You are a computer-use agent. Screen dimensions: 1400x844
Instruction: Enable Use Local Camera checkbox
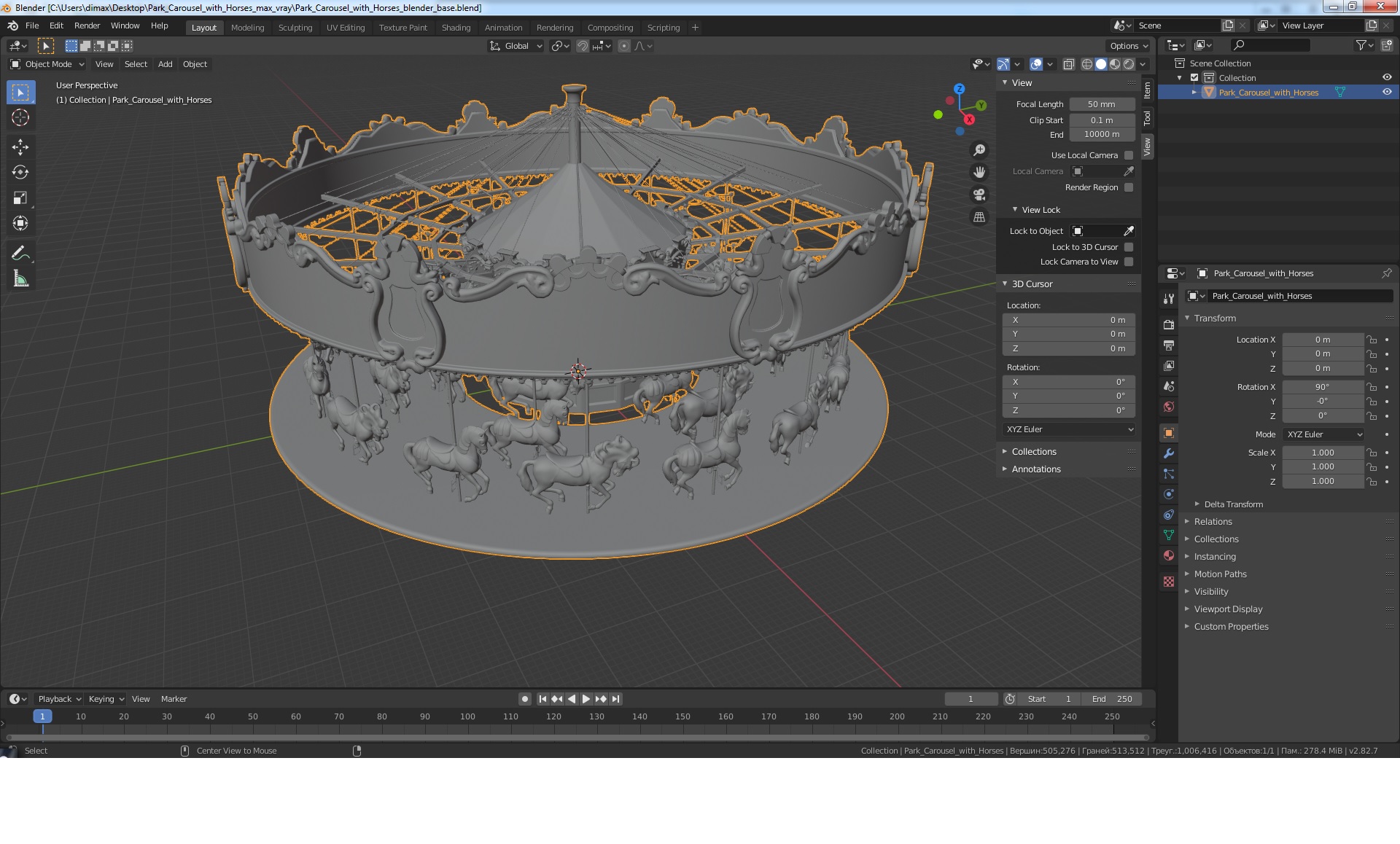1129,155
